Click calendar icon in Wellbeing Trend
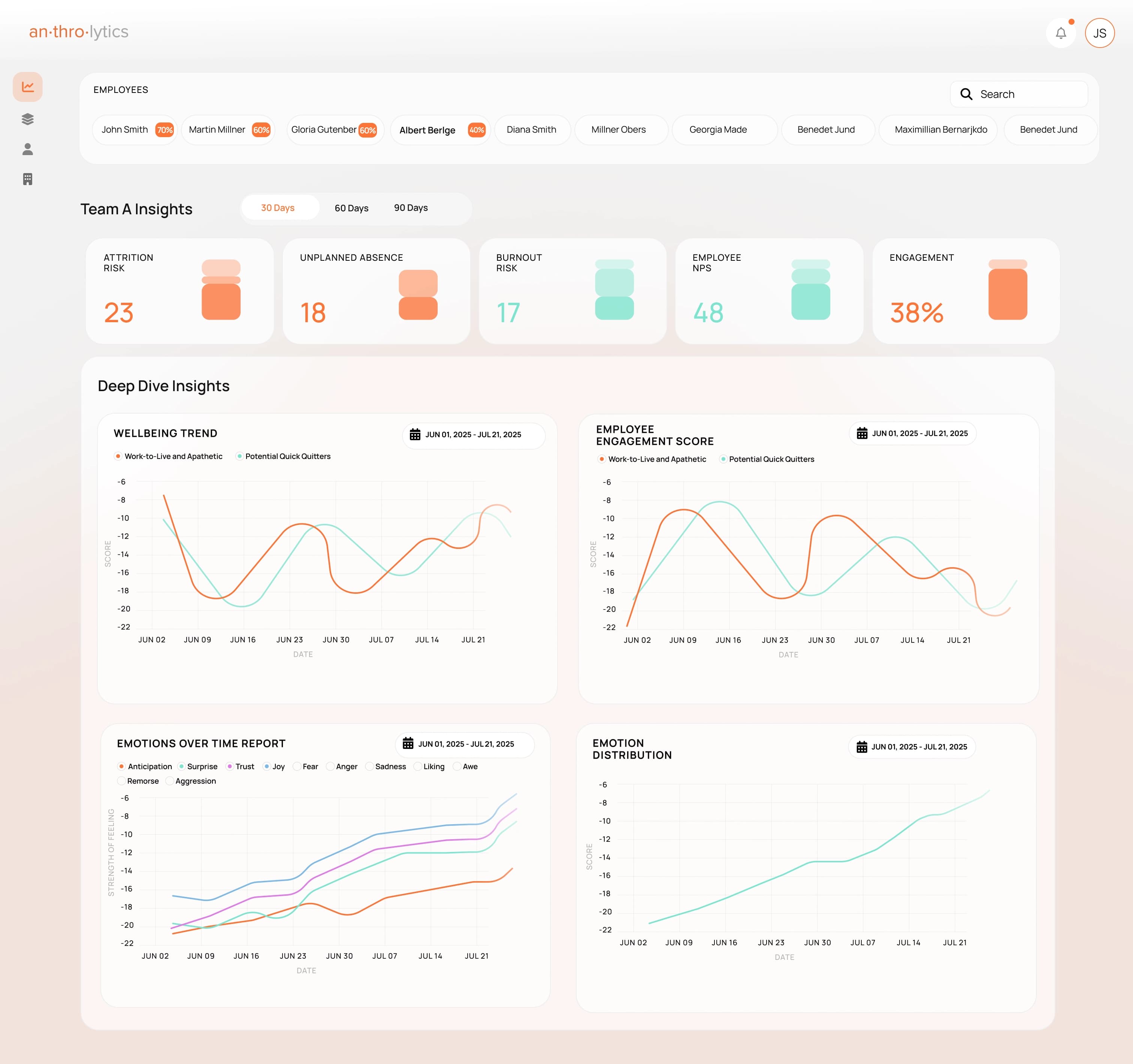1133x1064 pixels. (415, 434)
